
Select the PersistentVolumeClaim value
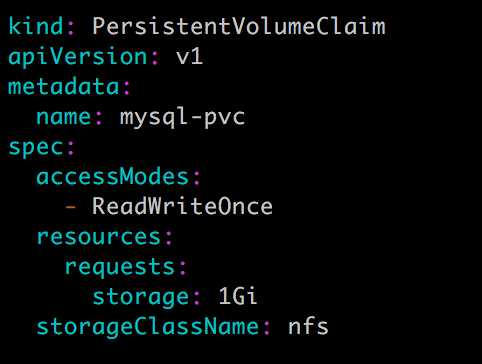(x=239, y=26)
